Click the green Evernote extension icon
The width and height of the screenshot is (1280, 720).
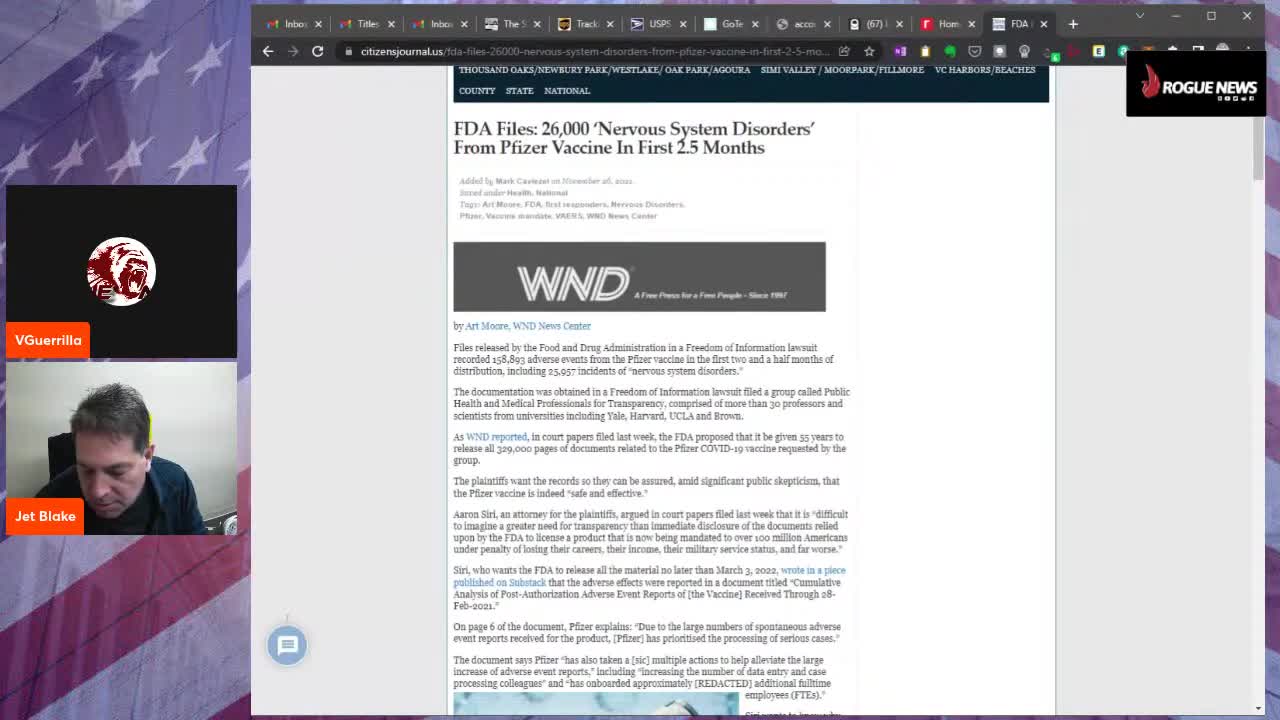pos(949,51)
